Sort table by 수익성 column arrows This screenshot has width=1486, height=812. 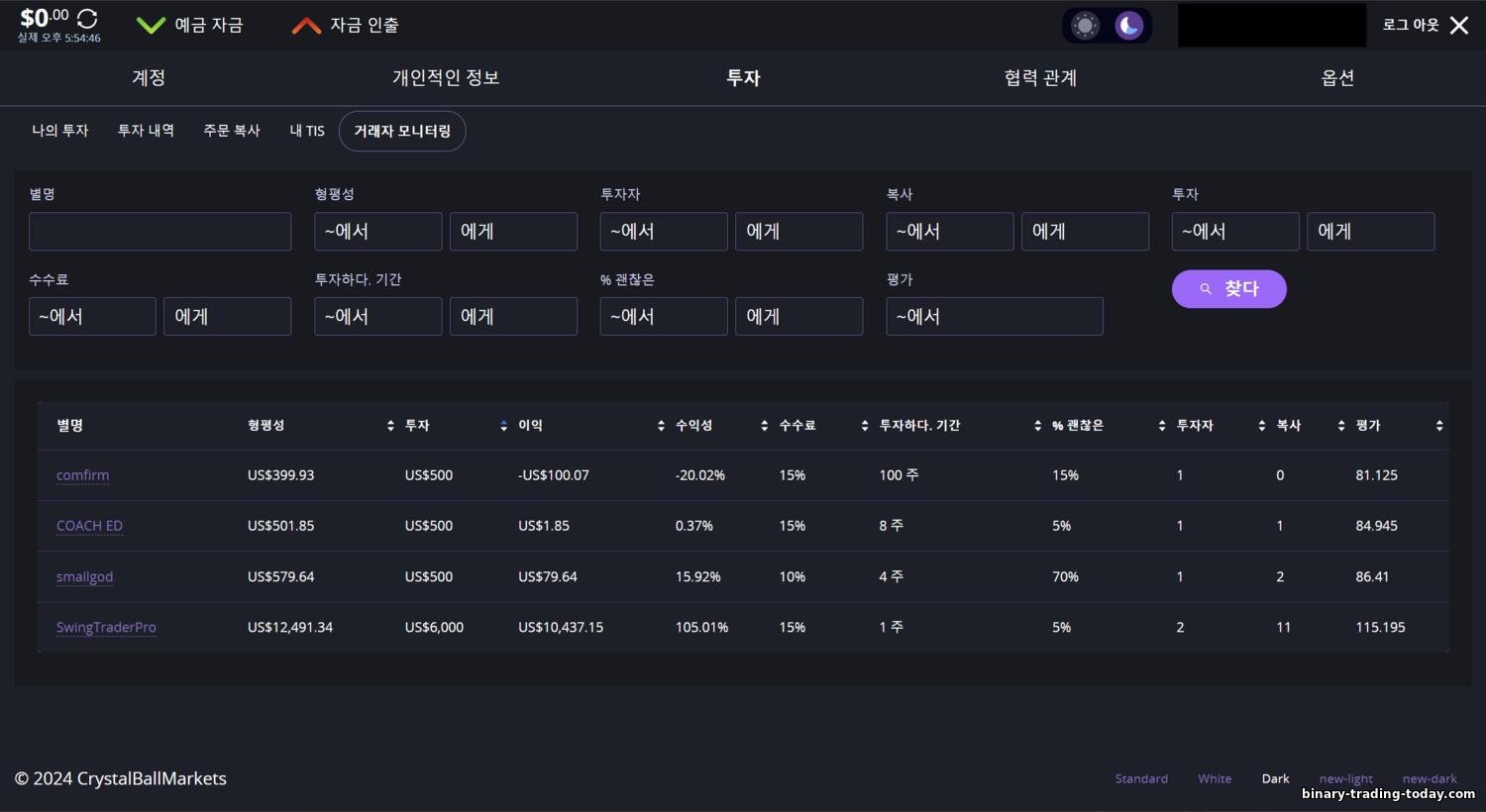click(x=764, y=426)
